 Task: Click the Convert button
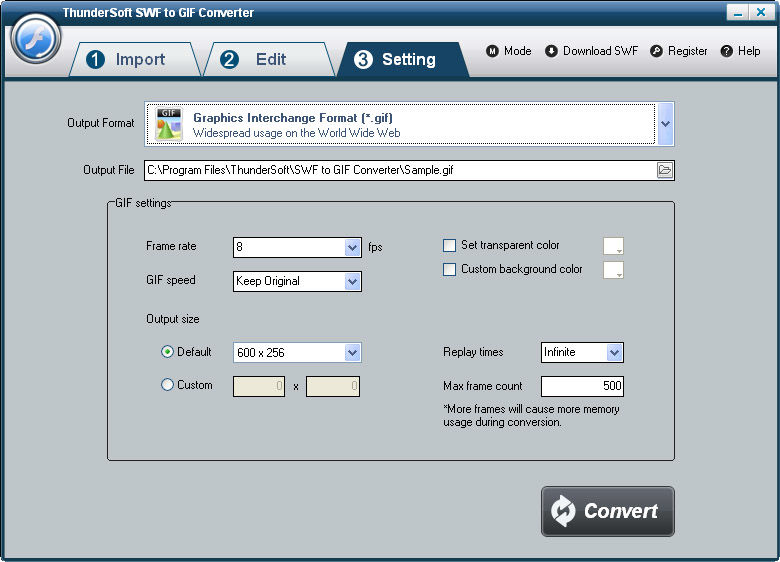(607, 511)
